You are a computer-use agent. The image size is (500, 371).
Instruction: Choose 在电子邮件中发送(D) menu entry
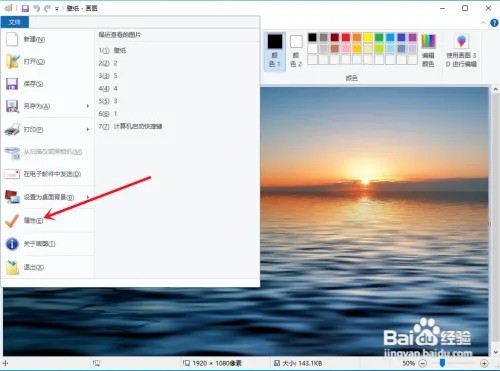pos(47,174)
